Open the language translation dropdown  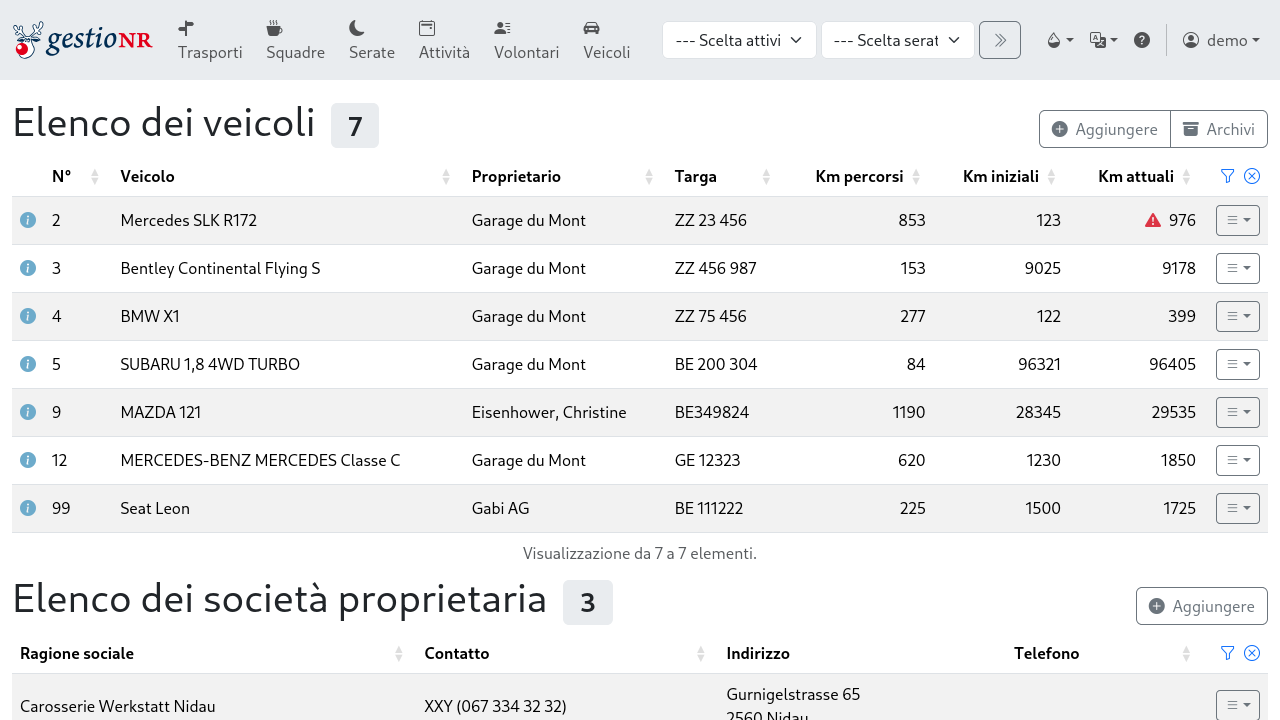coord(1103,40)
